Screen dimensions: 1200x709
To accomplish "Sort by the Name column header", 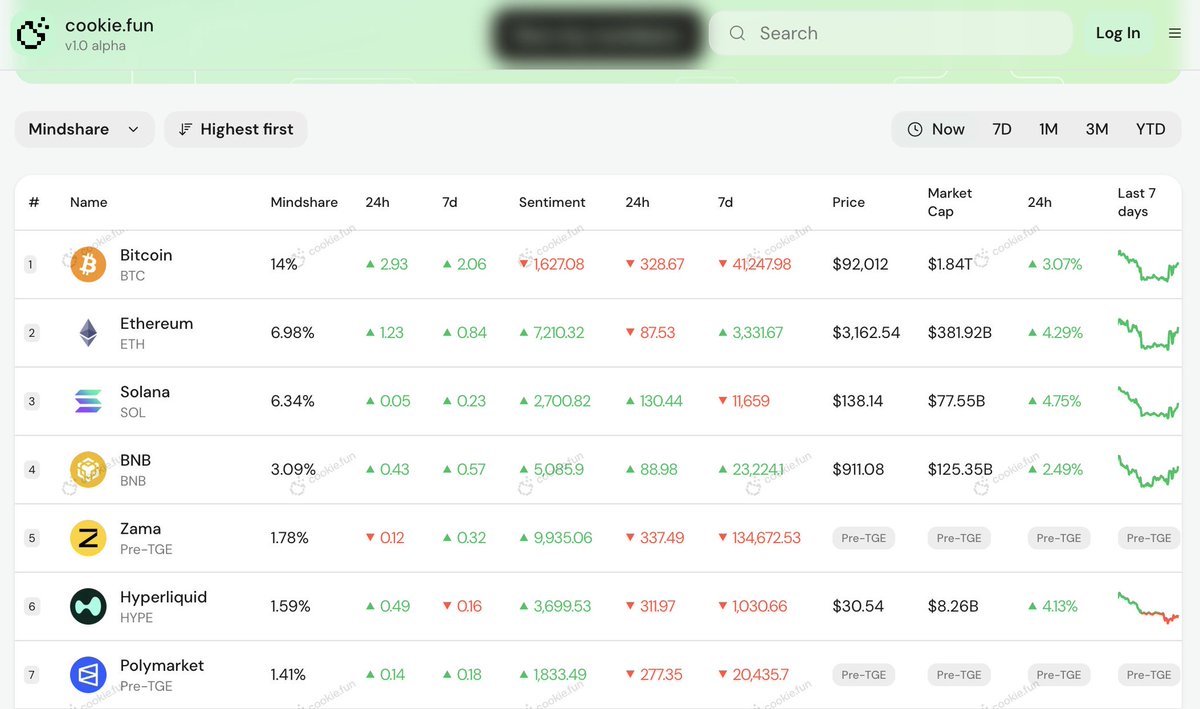I will [88, 202].
